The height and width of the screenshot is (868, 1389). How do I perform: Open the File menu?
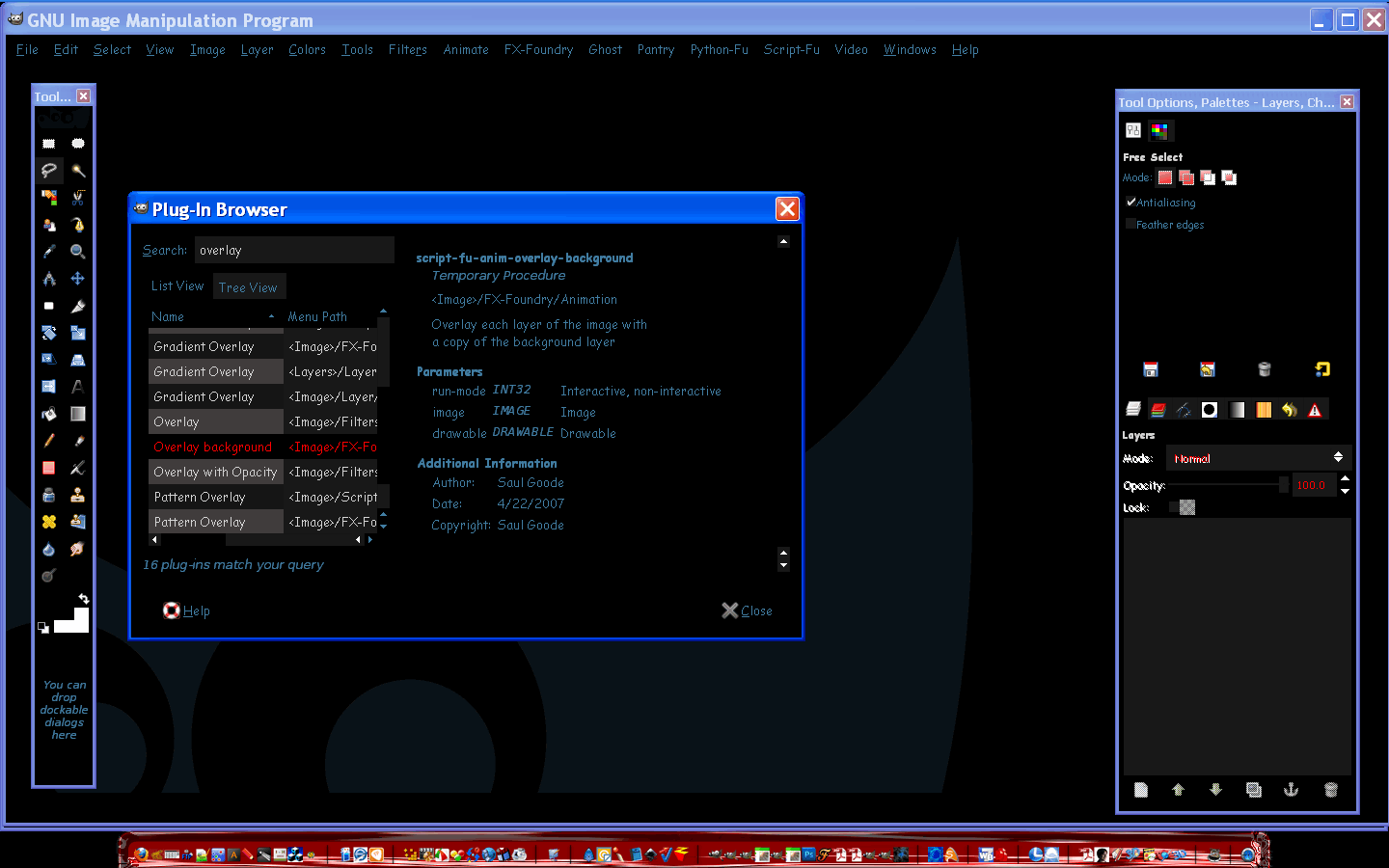pyautogui.click(x=27, y=50)
